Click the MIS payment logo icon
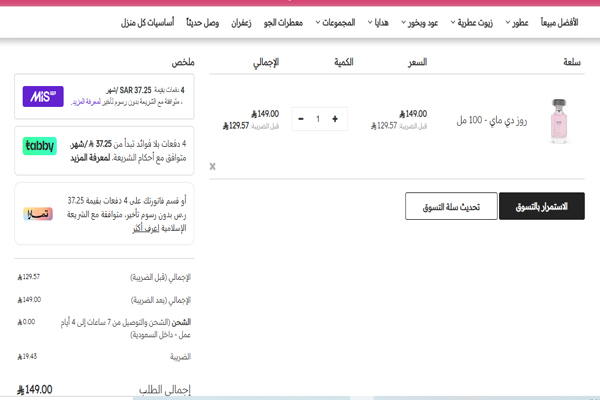The width and height of the screenshot is (600, 400). click(x=43, y=96)
